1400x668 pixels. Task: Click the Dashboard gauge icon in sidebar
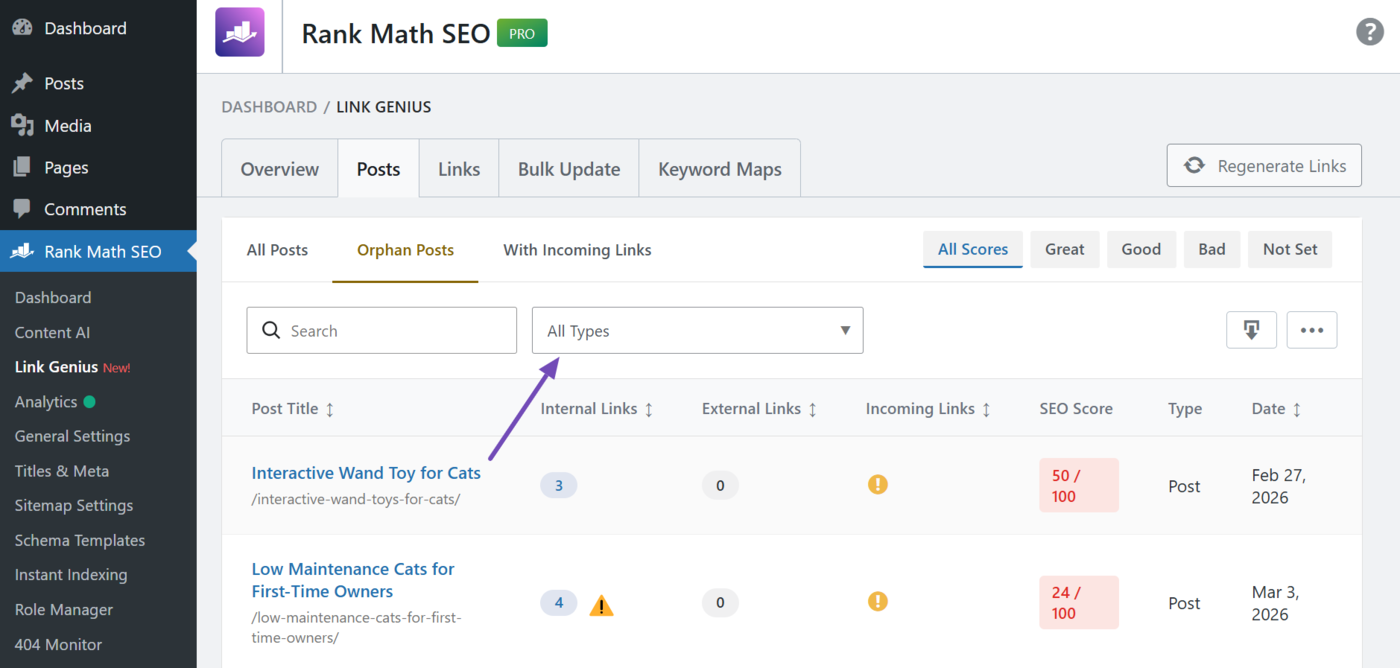click(x=22, y=28)
